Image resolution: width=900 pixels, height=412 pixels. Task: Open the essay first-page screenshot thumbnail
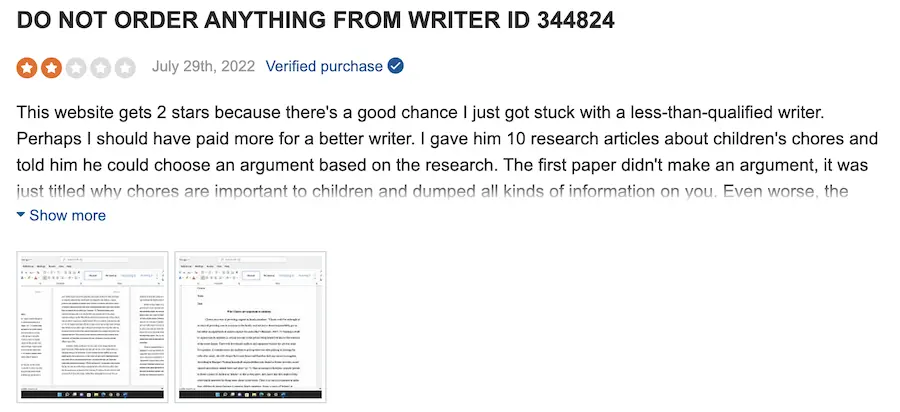coord(250,327)
